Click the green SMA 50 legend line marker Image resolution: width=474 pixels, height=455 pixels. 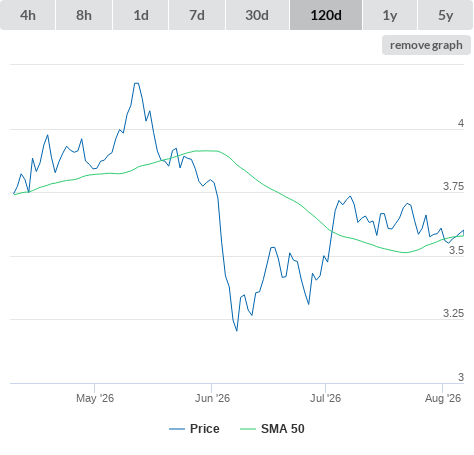pos(248,429)
